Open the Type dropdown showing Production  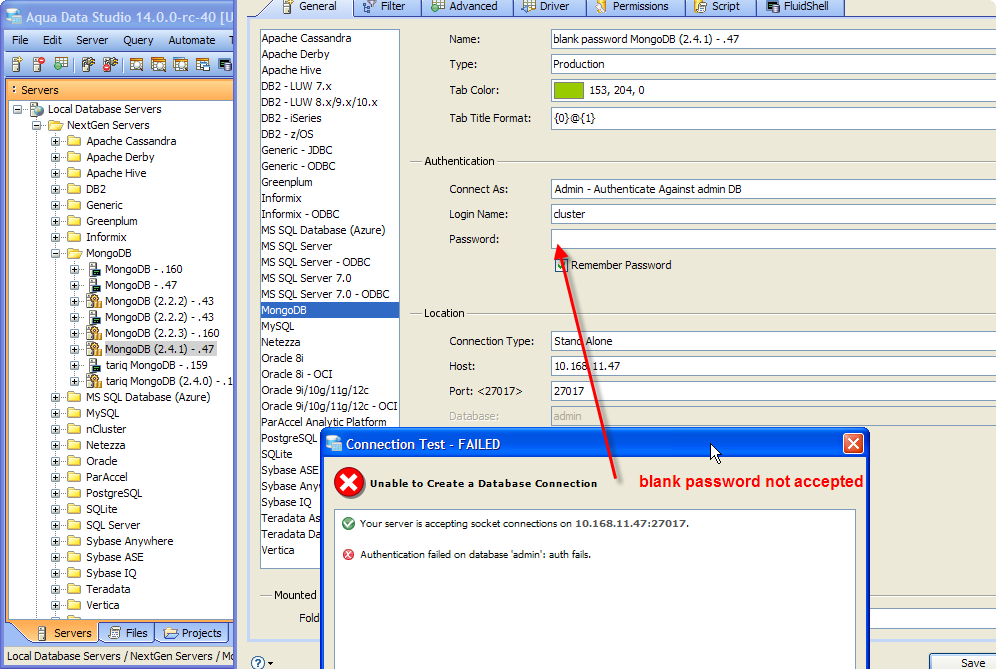(773, 64)
